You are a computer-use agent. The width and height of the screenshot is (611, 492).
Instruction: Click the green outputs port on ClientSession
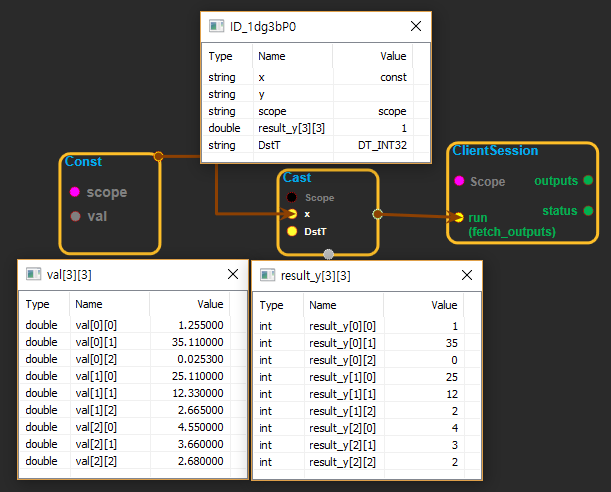[x=588, y=181]
